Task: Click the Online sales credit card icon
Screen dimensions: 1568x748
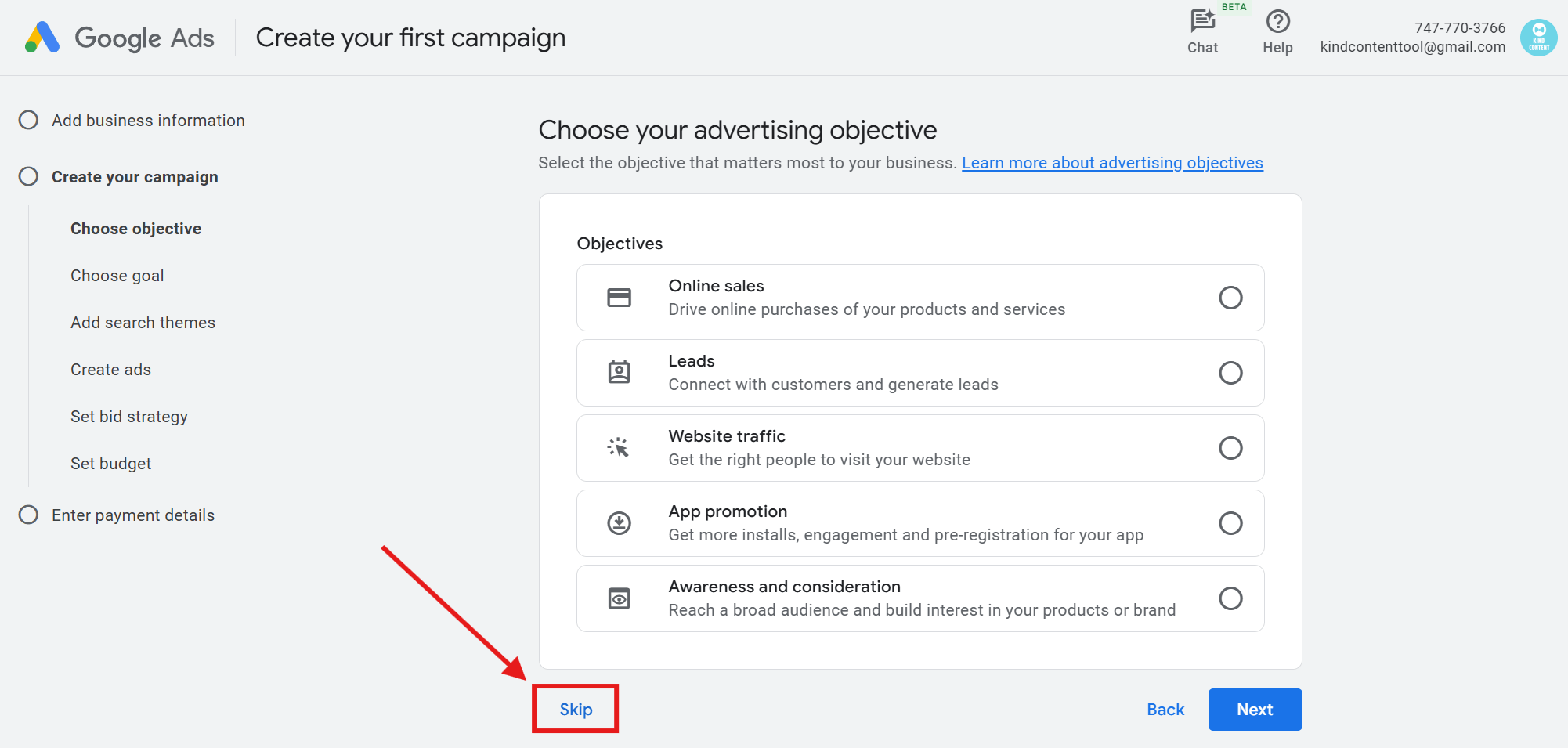Action: tap(619, 298)
